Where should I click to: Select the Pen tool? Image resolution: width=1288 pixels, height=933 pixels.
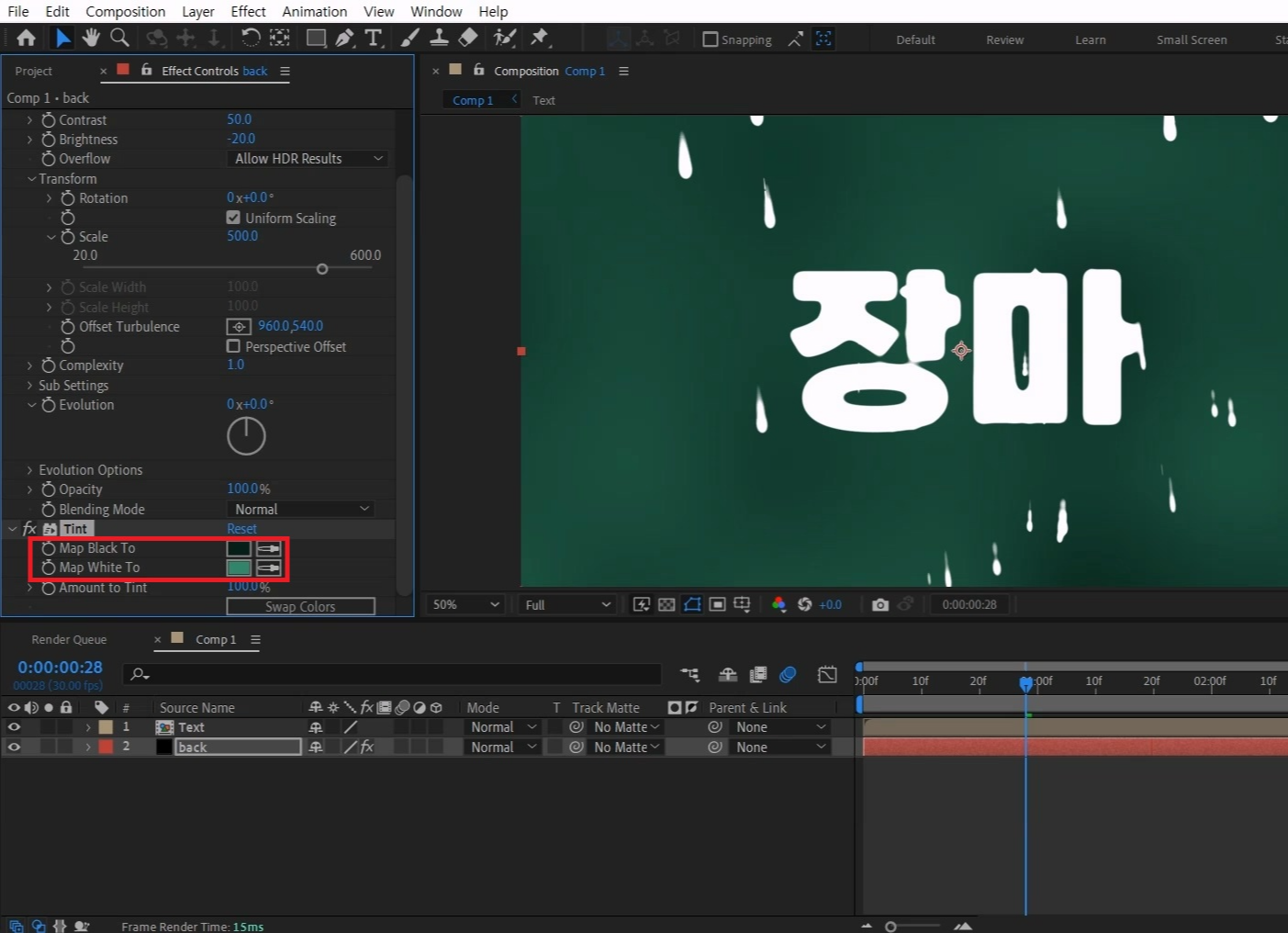pos(344,38)
